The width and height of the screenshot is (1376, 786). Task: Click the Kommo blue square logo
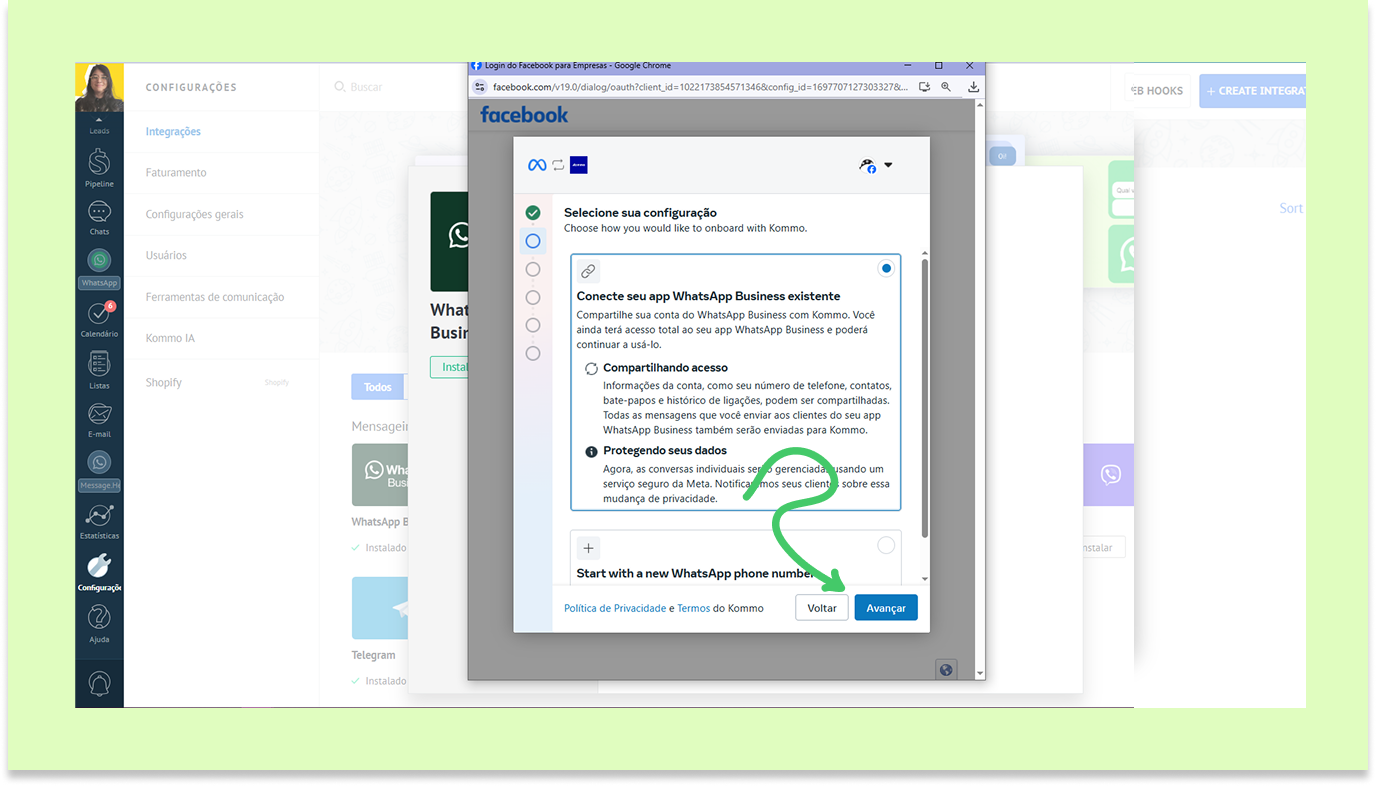(578, 165)
